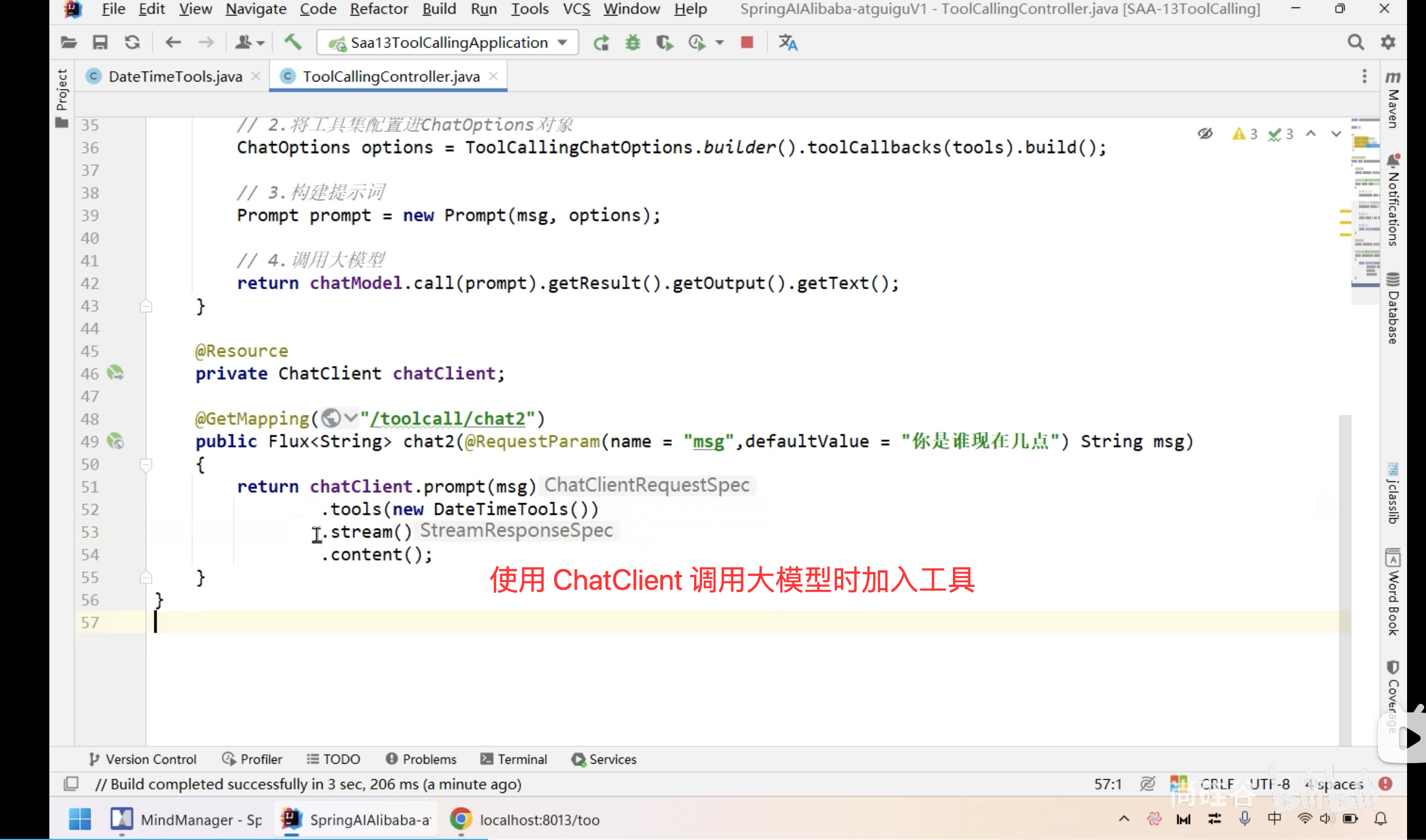
Task: Switch to DateTimeTools.java tab
Action: coord(175,76)
